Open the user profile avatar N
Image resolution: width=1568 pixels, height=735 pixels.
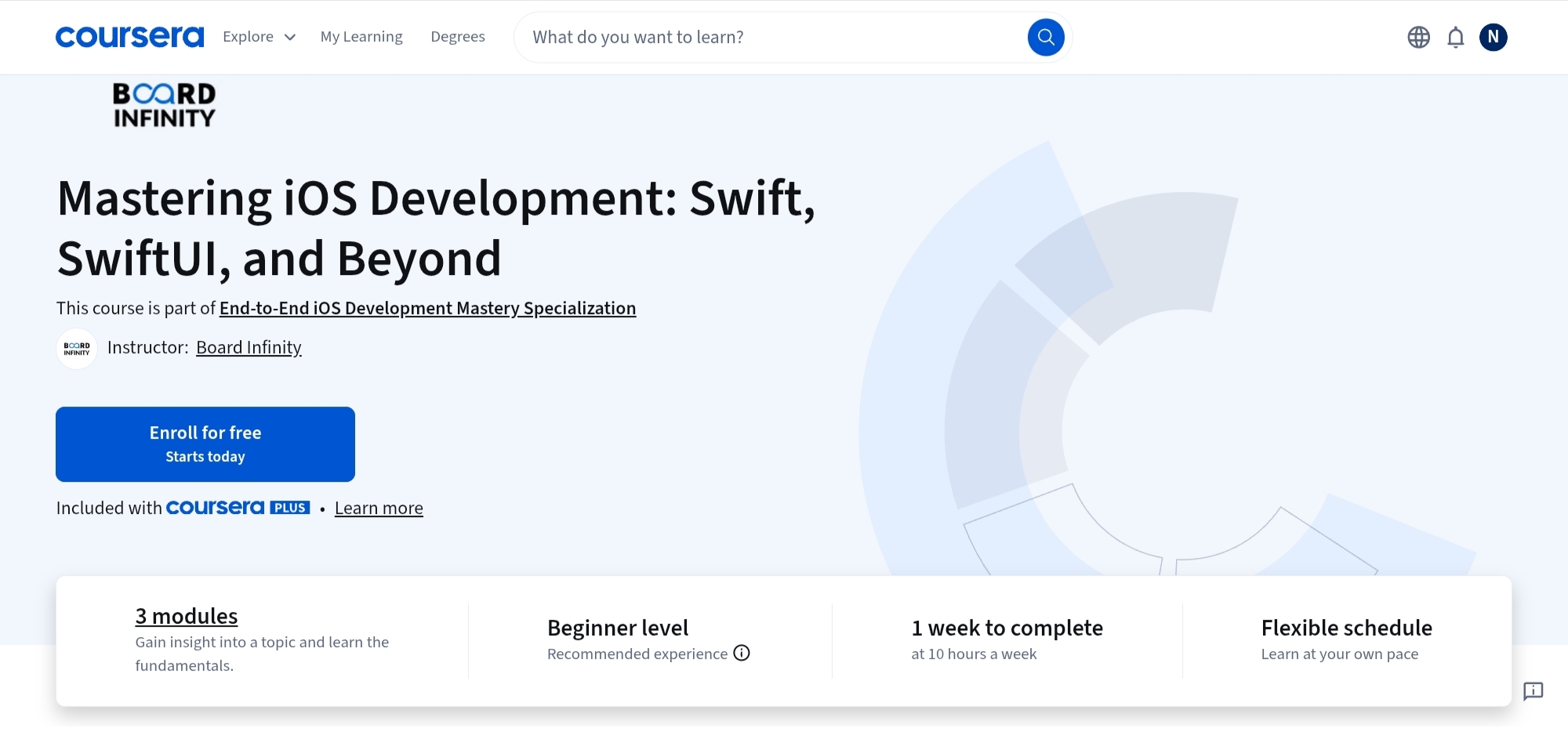coord(1493,37)
